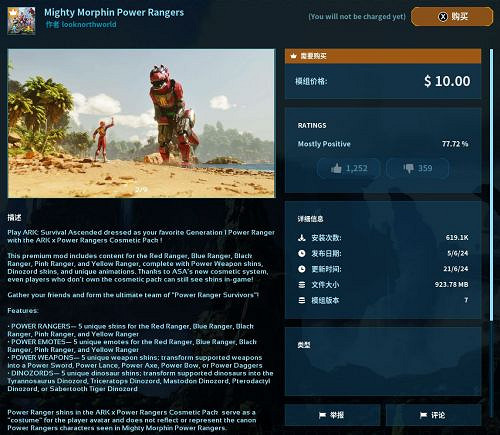Click the 评论 comment button
This screenshot has width=500, height=435.
(x=434, y=415)
